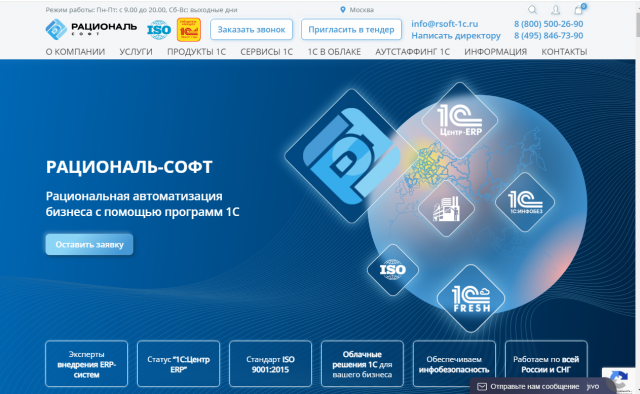
Task: Click the Оставить заявку button
Action: (x=89, y=245)
